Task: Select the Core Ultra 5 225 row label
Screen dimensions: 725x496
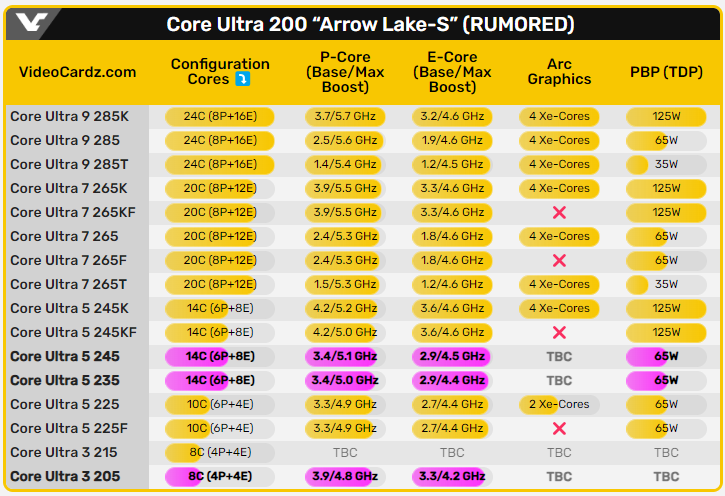Action: pyautogui.click(x=64, y=404)
